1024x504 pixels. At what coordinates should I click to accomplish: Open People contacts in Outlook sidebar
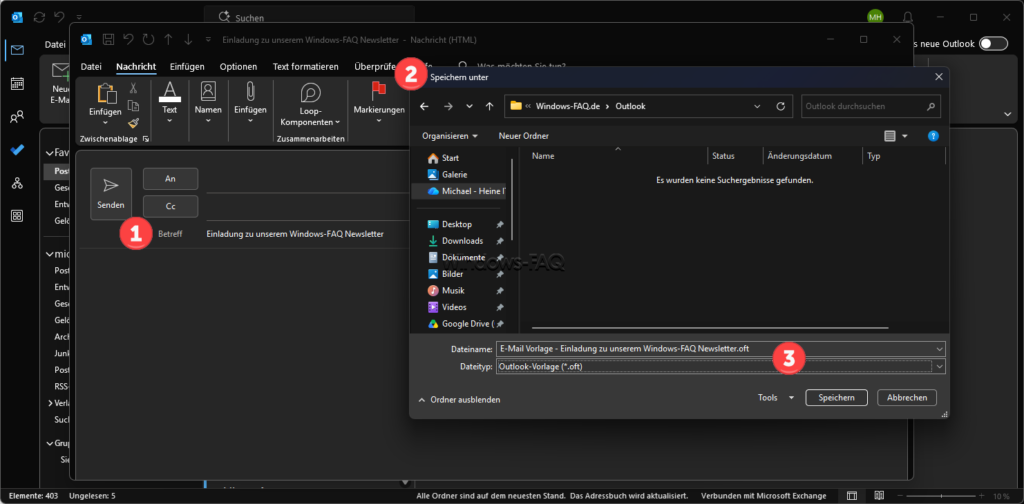[18, 117]
